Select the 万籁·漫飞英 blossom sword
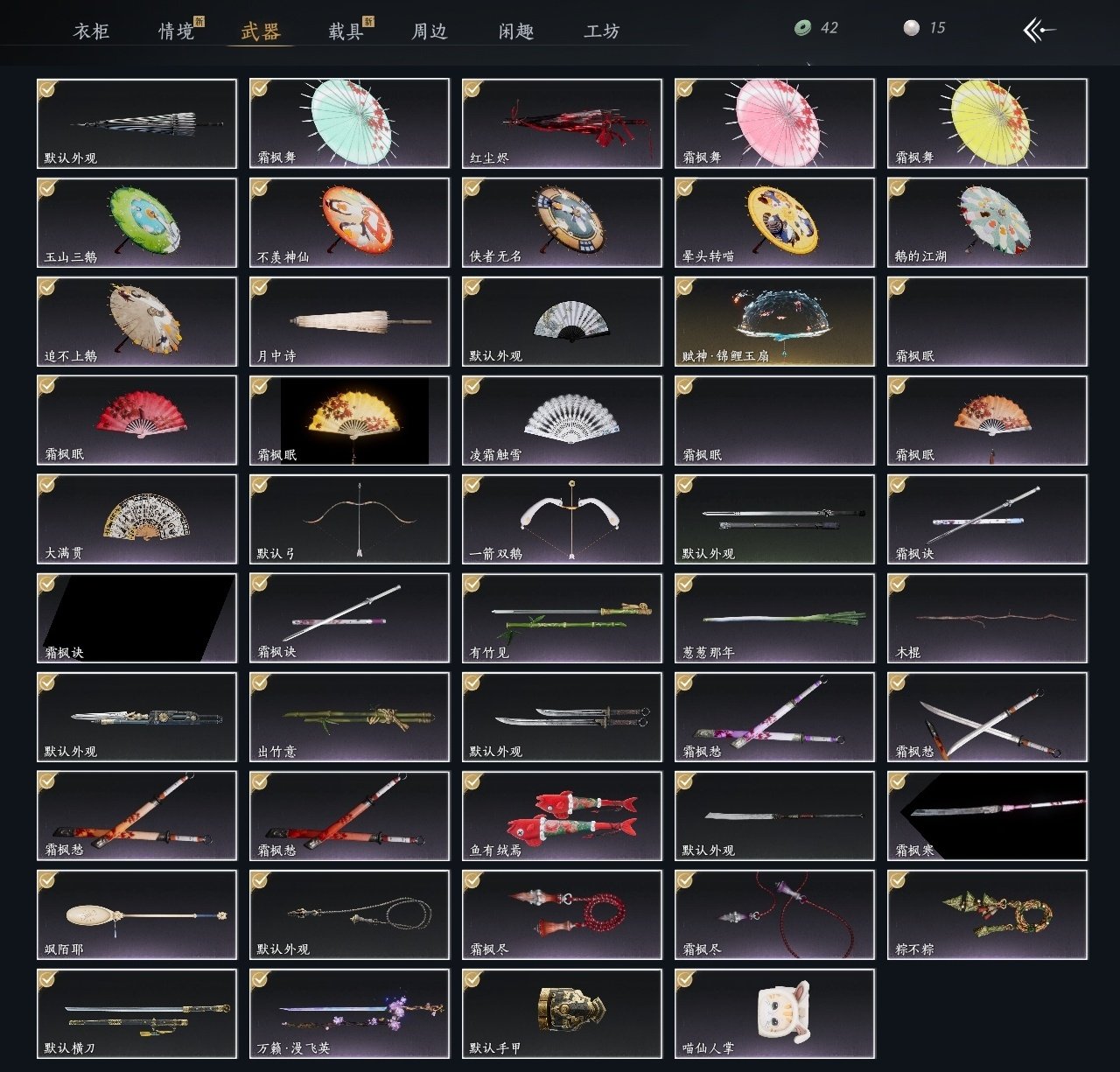Viewport: 1120px width, 1072px height. pos(349,1013)
